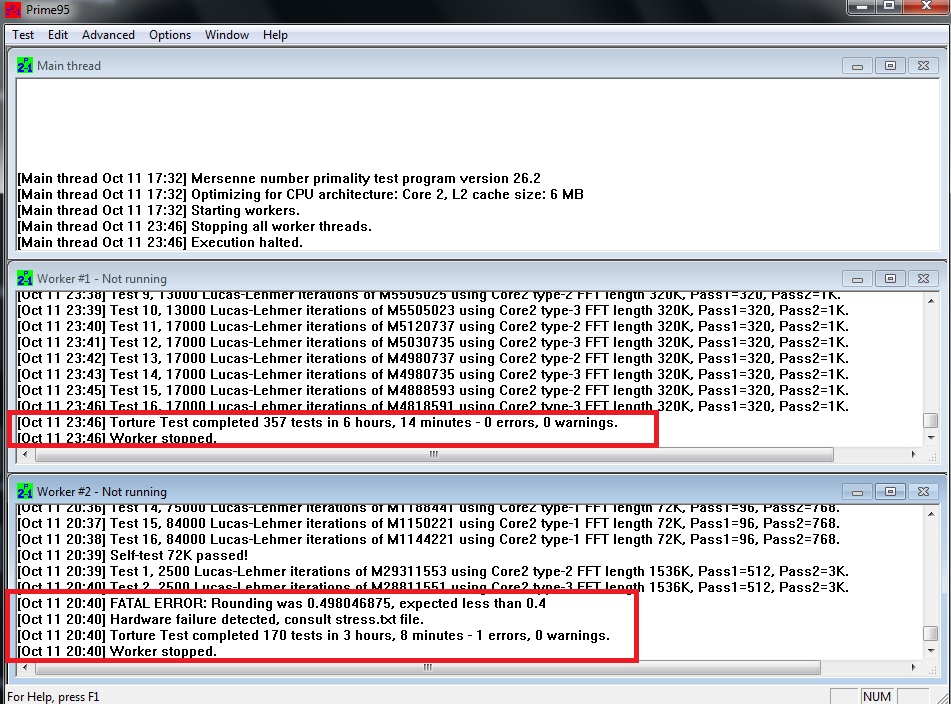Click Worker #2 Test 15 M1150221 line

[x=428, y=523]
